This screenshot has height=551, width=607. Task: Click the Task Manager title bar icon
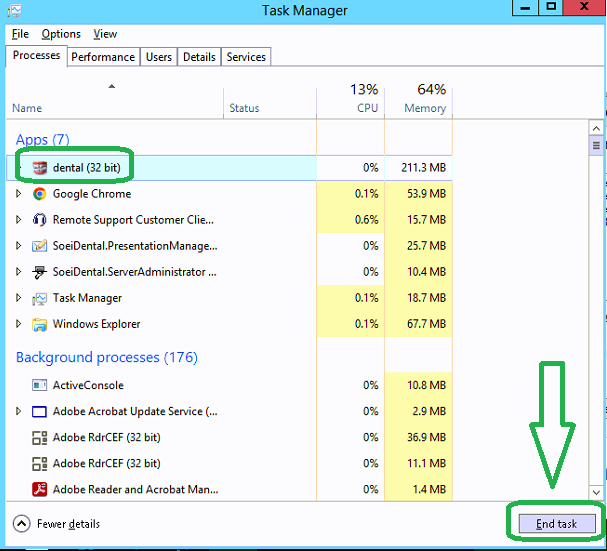click(14, 10)
